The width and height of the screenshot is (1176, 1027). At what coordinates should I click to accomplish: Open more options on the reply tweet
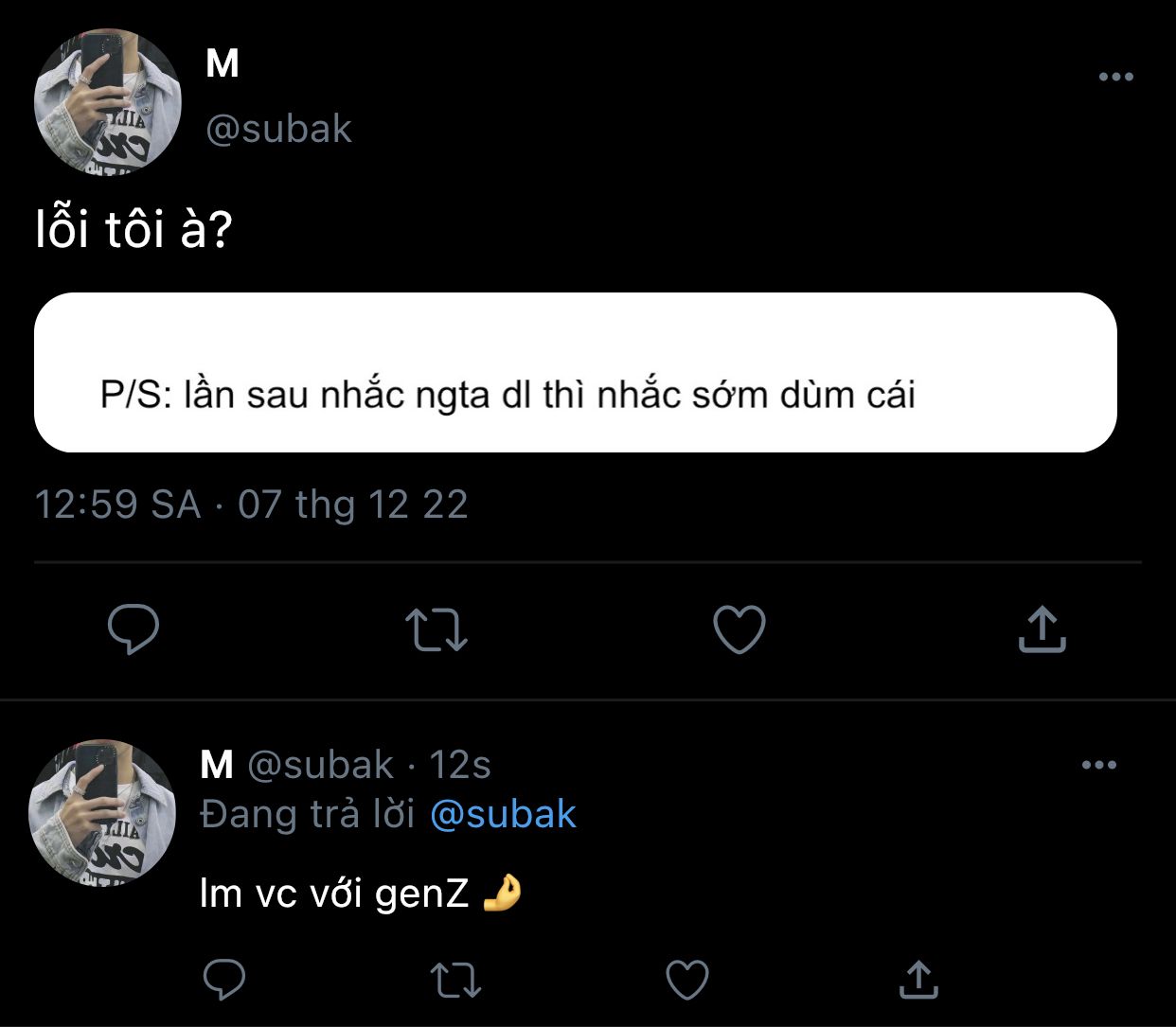click(1098, 765)
